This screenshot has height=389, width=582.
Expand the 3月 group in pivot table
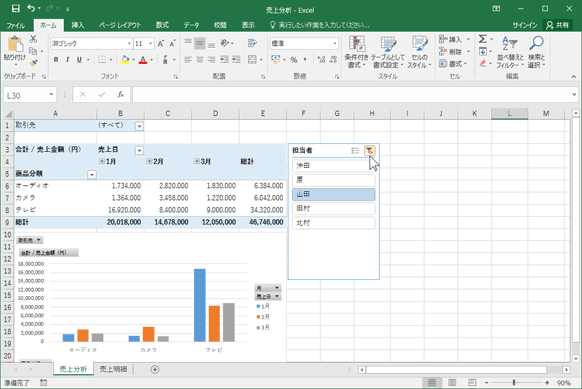pos(197,161)
